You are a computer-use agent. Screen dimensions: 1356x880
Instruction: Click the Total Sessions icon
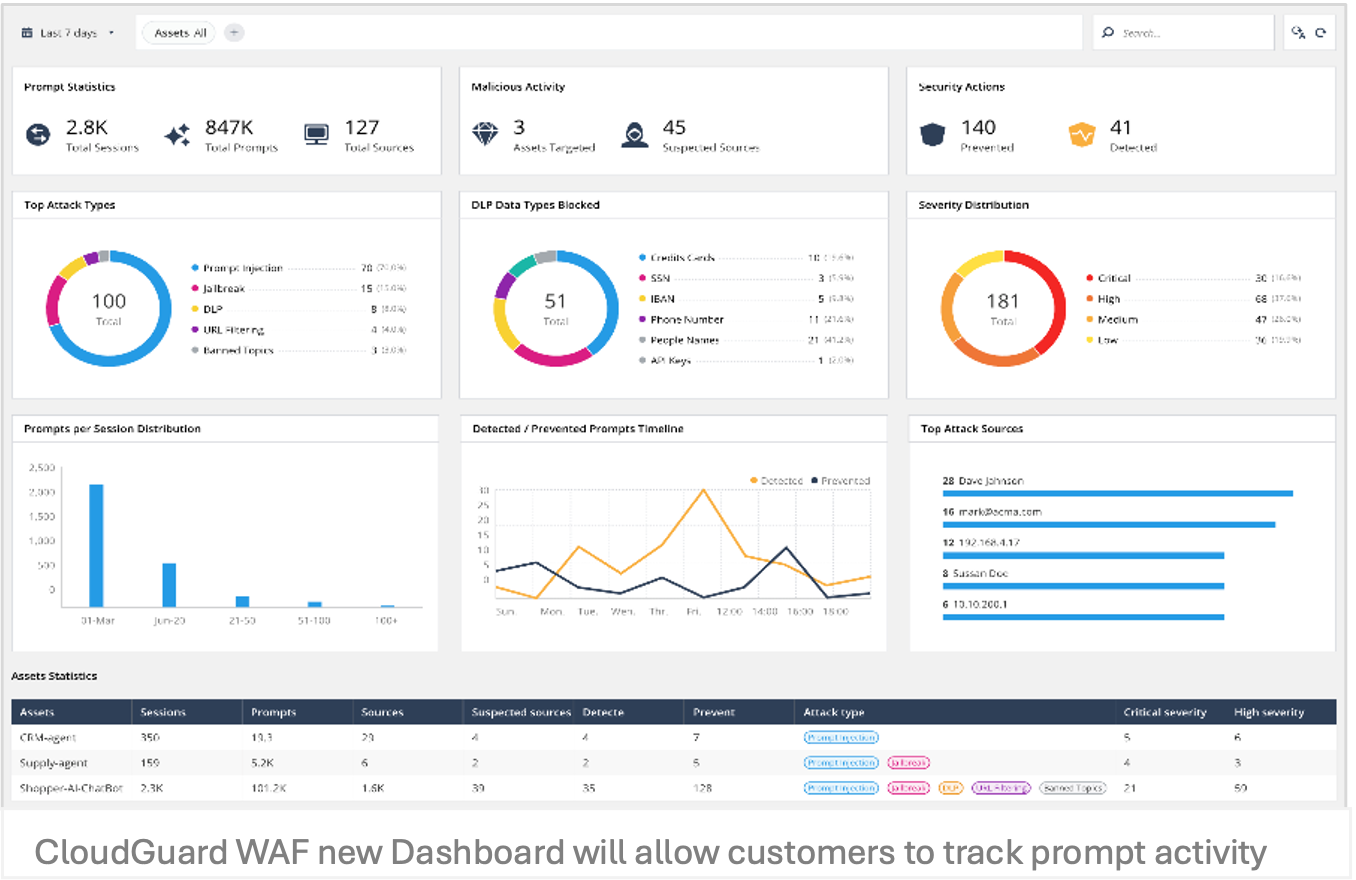(x=38, y=135)
